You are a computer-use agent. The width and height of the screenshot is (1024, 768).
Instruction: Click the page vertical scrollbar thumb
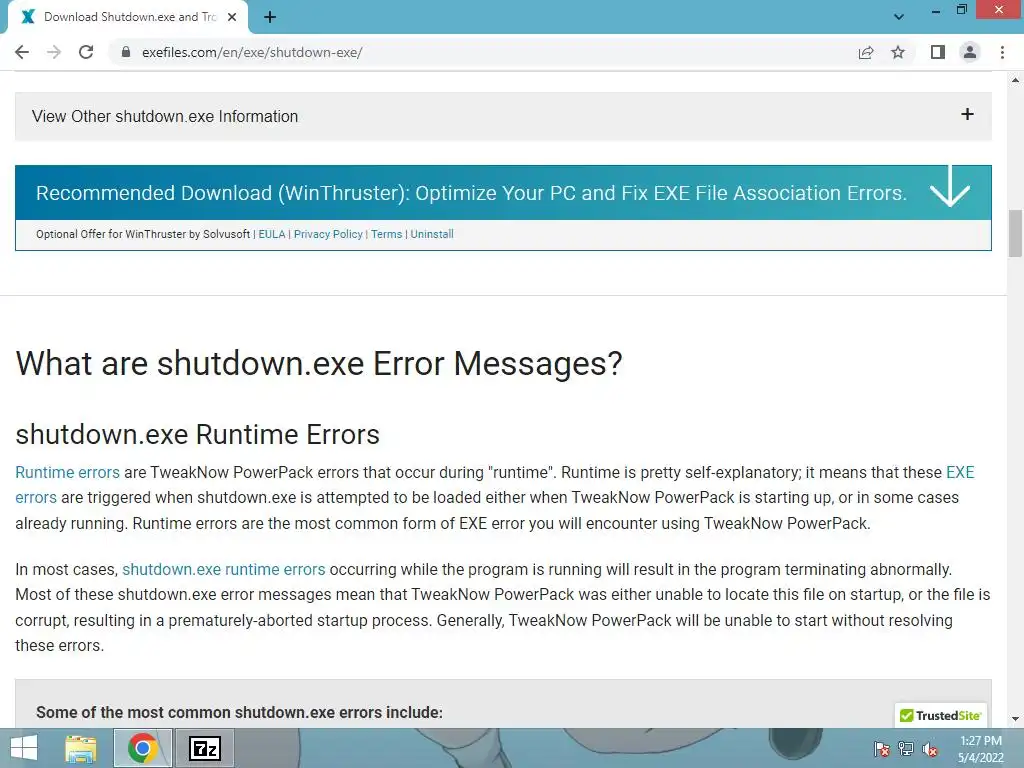pos(1015,233)
